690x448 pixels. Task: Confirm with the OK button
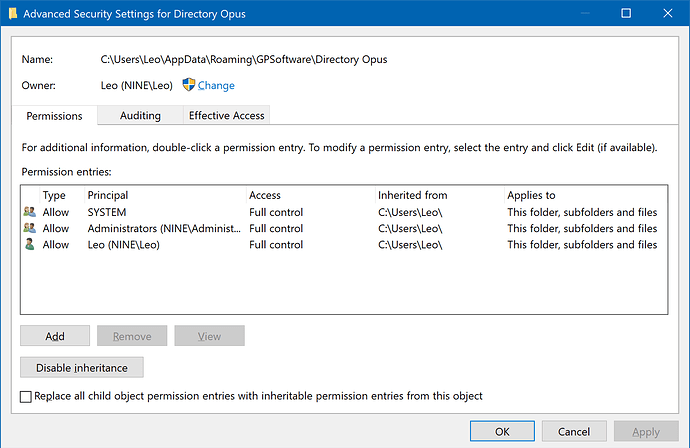[x=503, y=431]
